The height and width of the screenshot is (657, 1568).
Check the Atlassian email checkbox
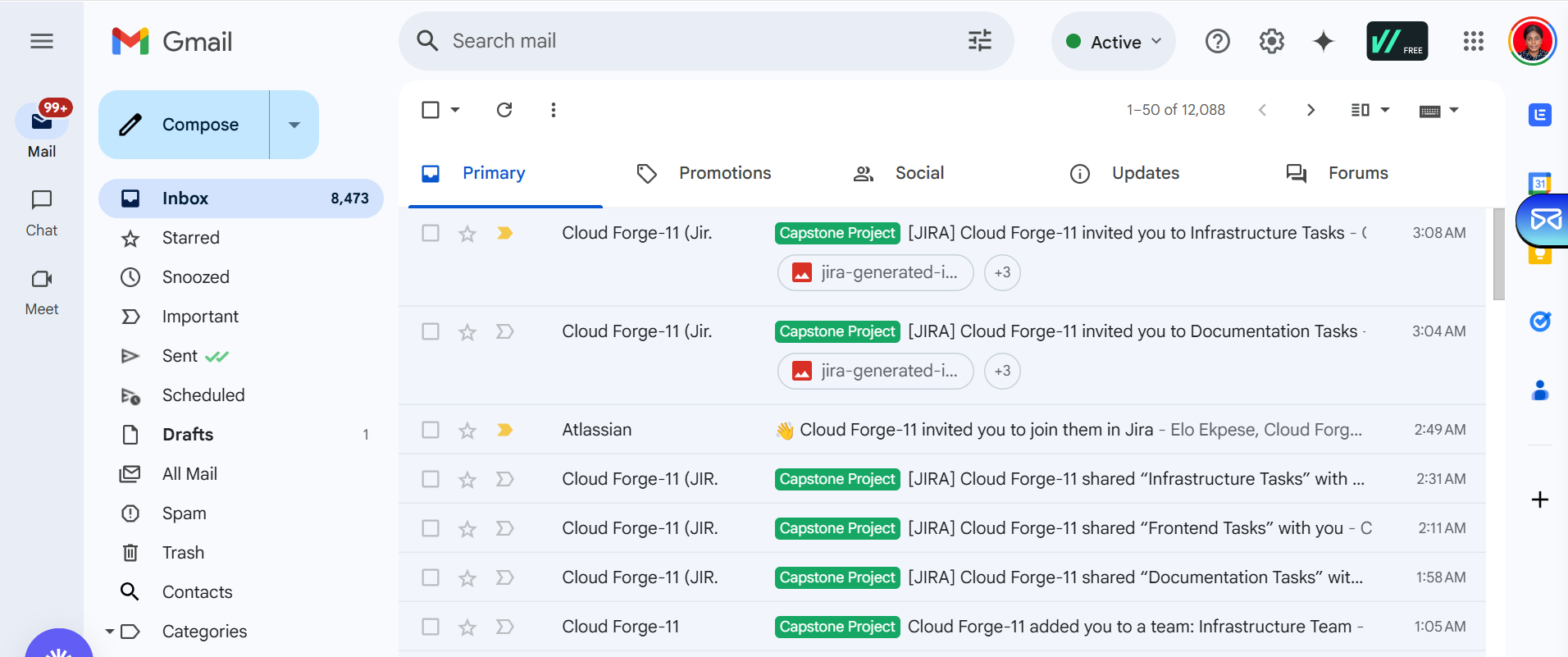pyautogui.click(x=431, y=430)
